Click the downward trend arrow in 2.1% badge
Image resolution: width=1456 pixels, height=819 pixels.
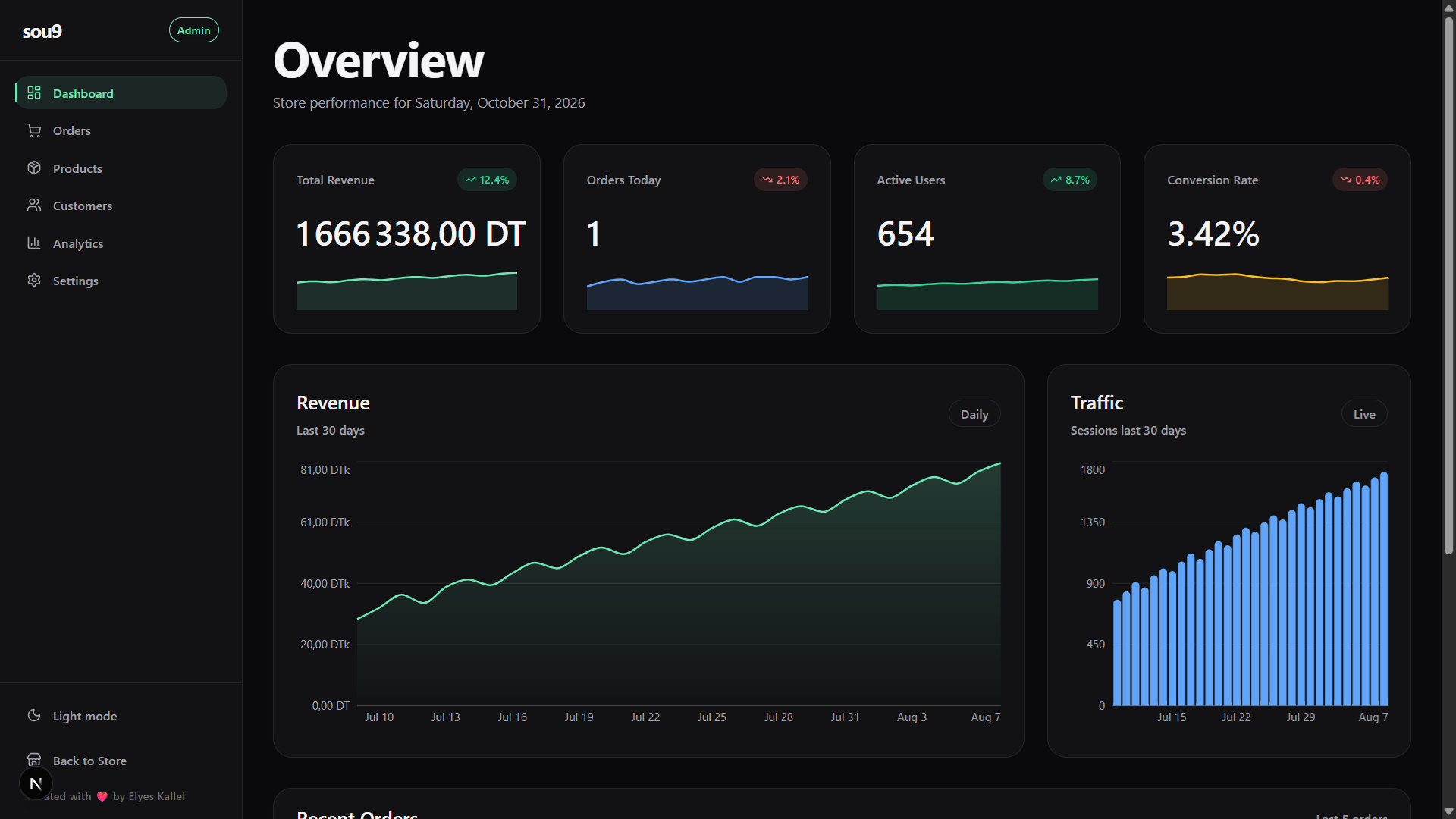(767, 180)
